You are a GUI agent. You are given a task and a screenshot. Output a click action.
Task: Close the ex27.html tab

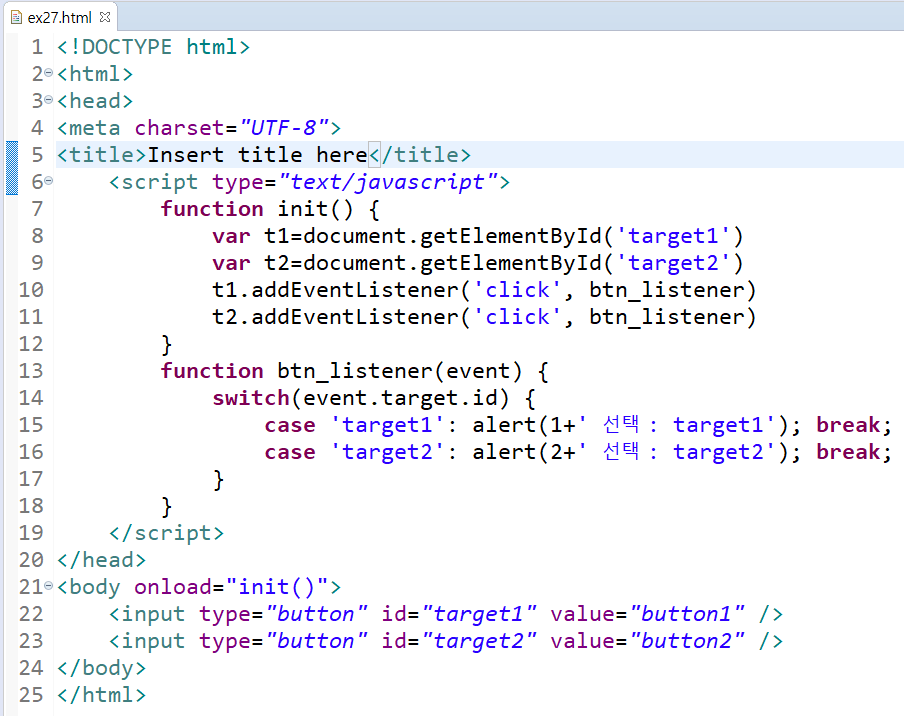pos(105,17)
